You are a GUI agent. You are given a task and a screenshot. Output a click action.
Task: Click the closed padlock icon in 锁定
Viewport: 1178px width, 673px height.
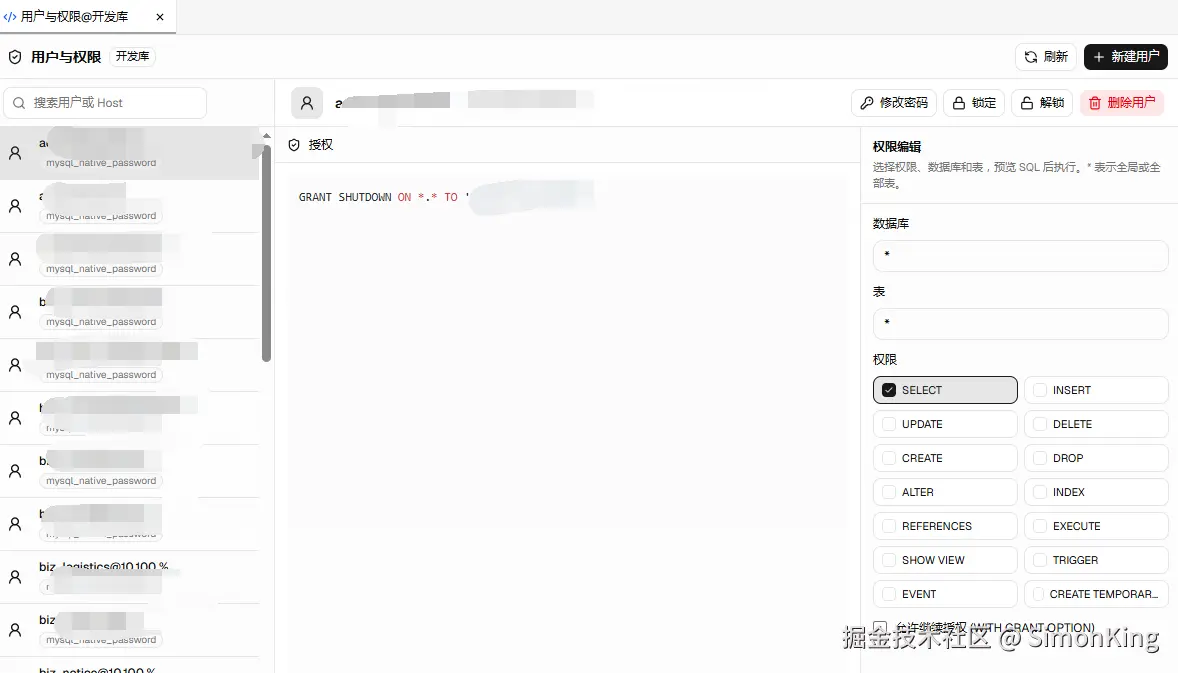point(959,103)
